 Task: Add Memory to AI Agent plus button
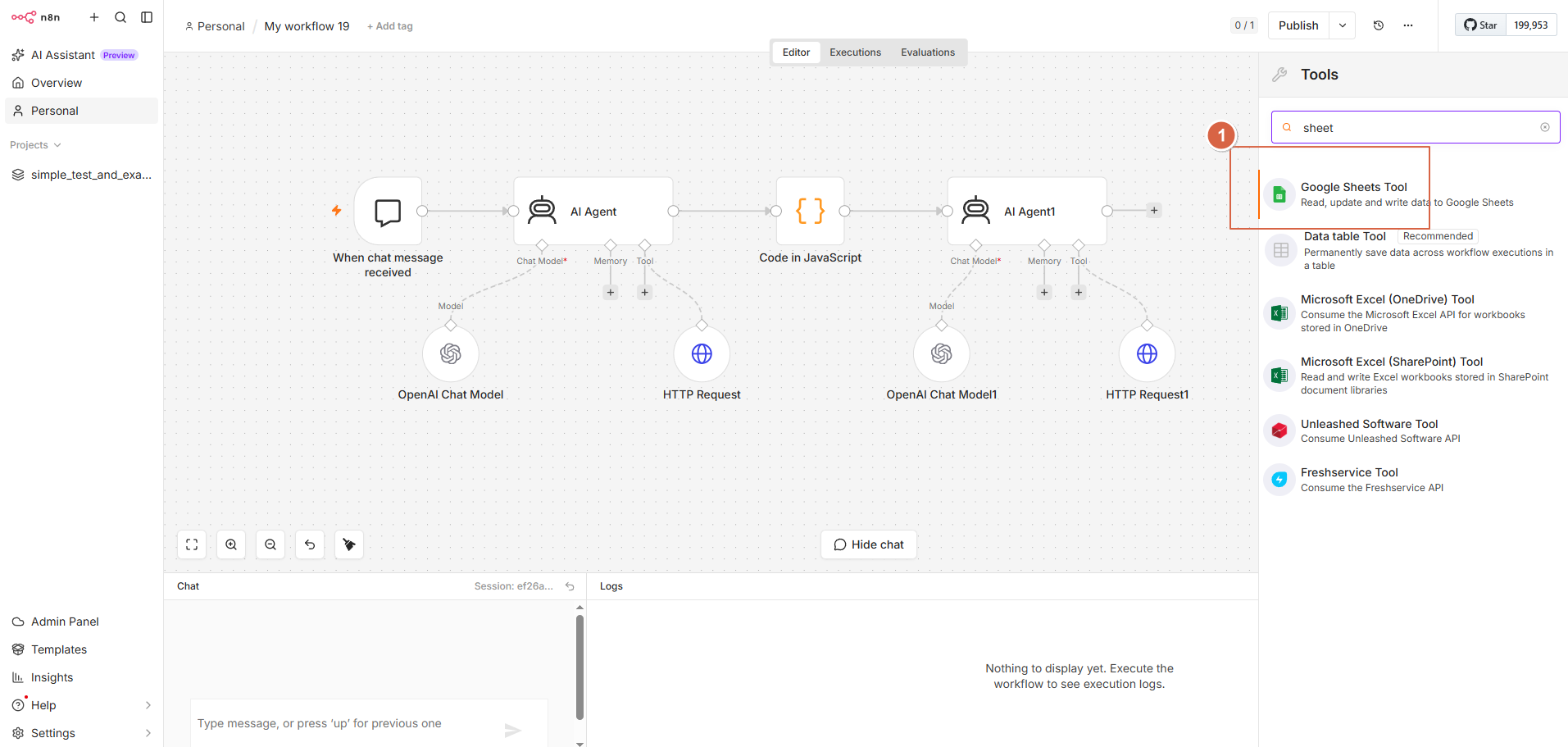click(611, 292)
